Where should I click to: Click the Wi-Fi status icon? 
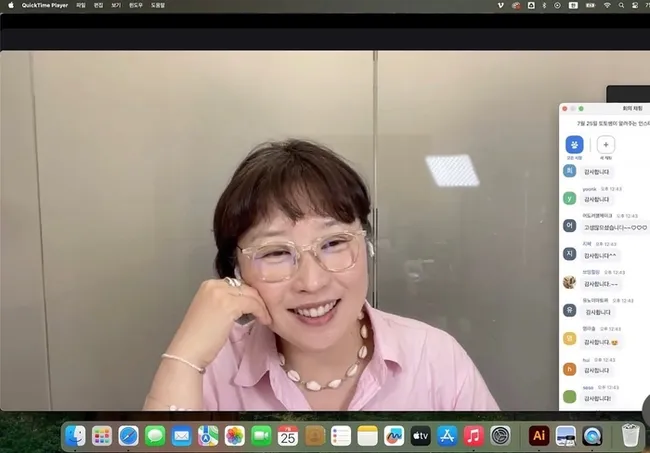[607, 5]
